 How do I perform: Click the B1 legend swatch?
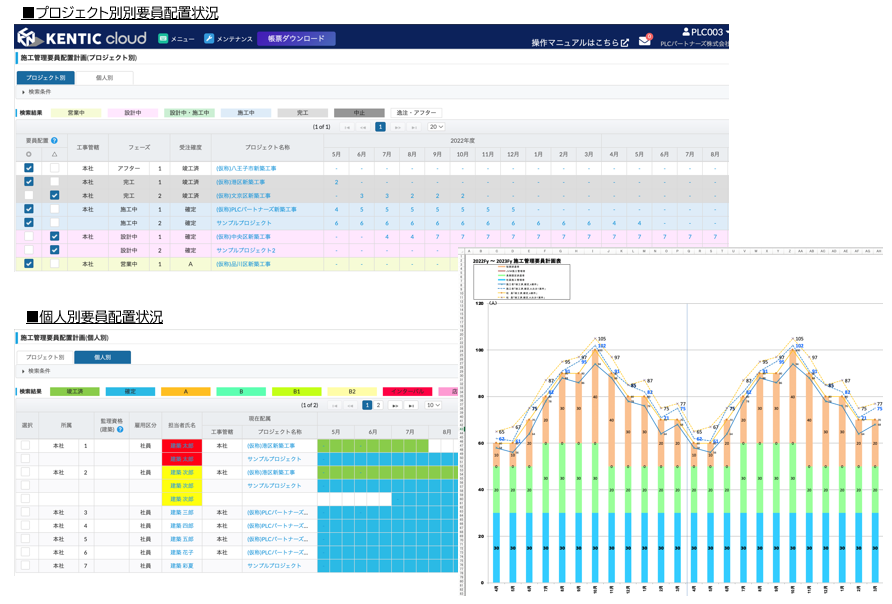tap(296, 391)
